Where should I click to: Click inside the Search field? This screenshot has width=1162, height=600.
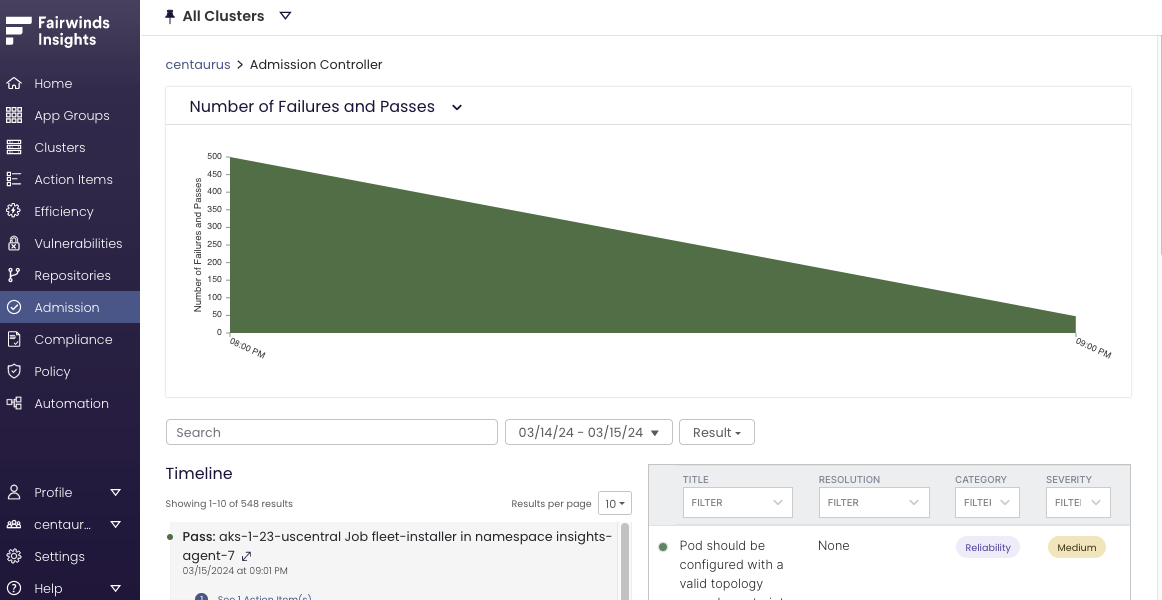click(x=331, y=432)
